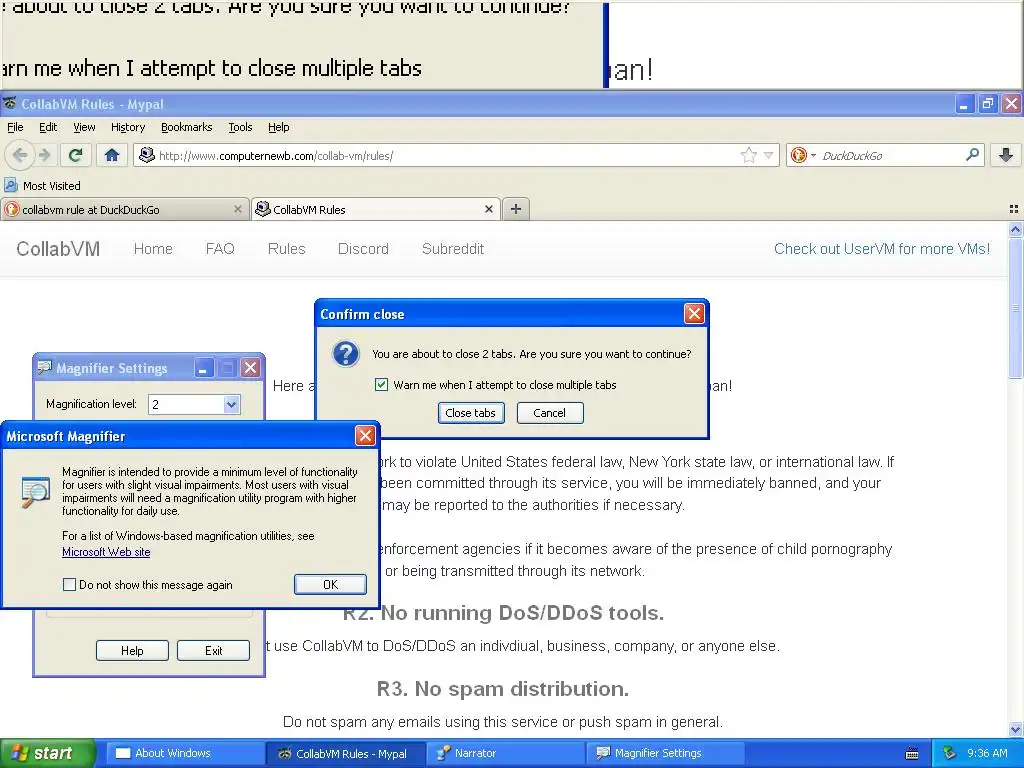This screenshot has height=768, width=1024.
Task: Close the Magnifier Settings window
Action: point(250,368)
